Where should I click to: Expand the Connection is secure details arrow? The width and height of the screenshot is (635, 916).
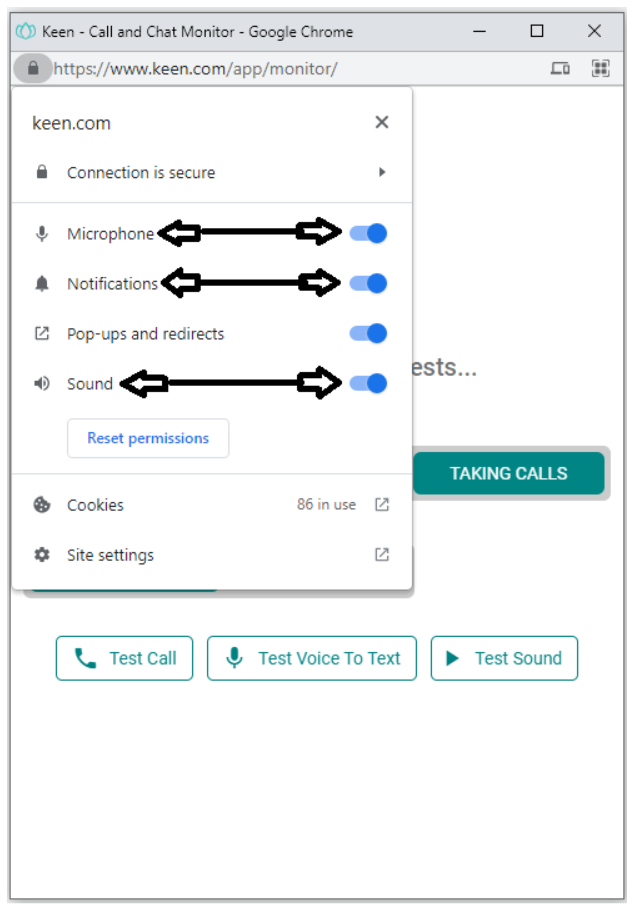[382, 172]
